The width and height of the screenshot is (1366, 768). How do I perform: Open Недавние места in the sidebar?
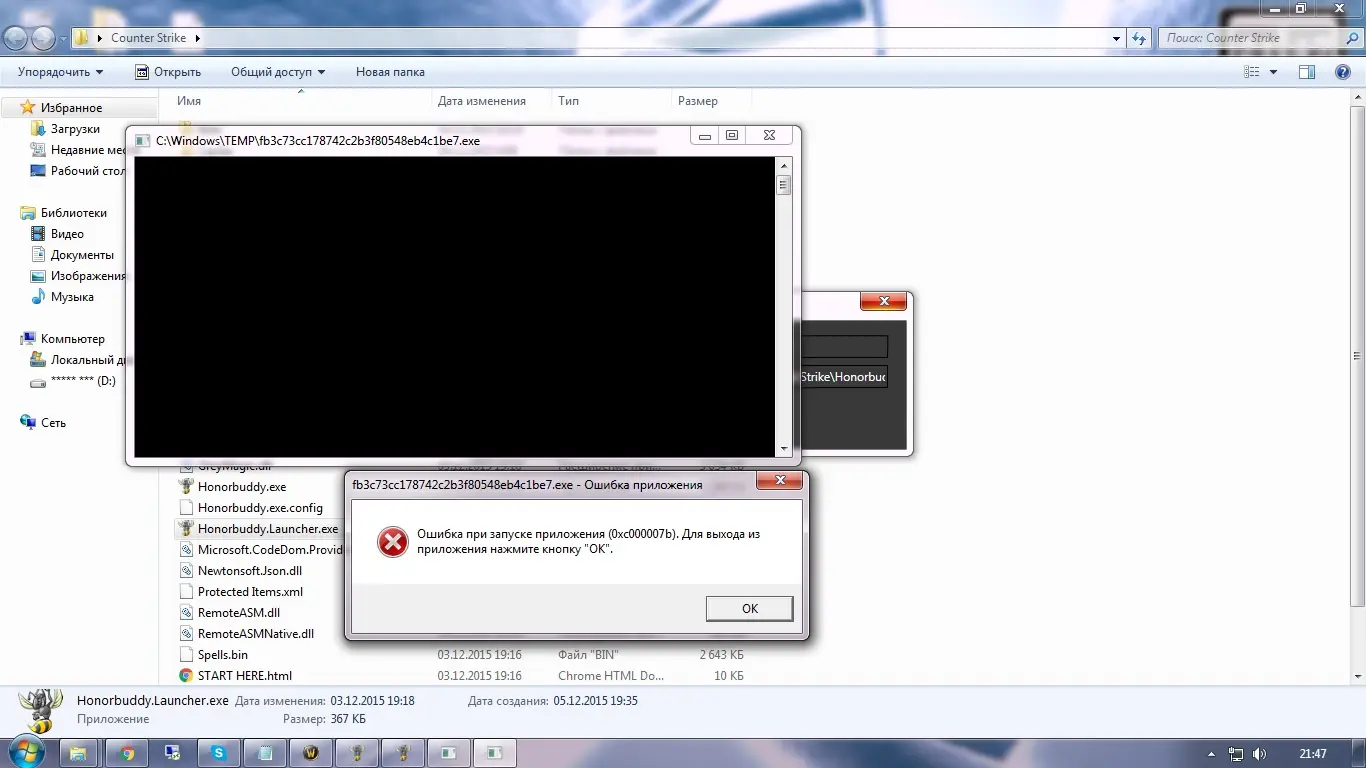[x=88, y=150]
